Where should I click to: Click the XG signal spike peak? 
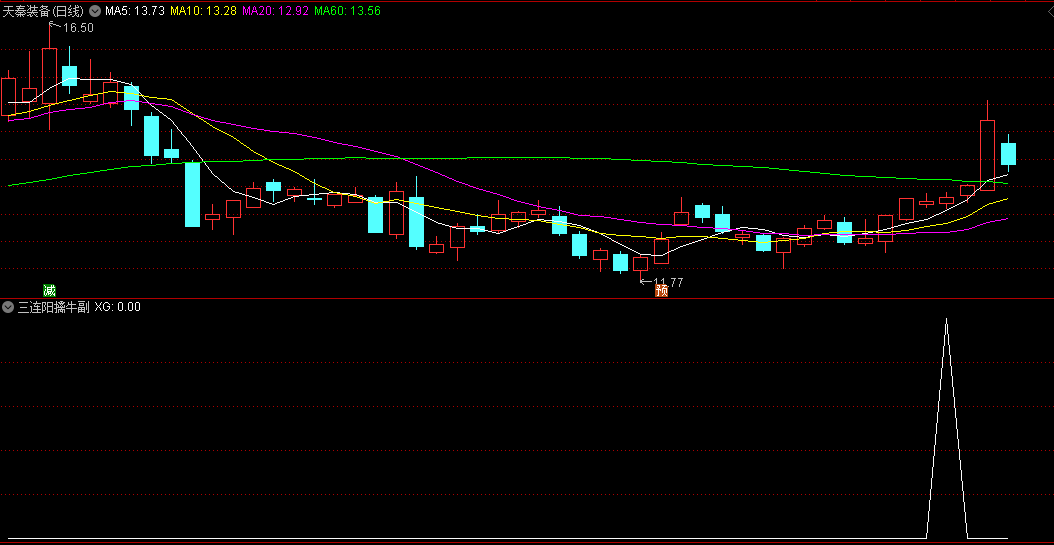coord(946,320)
